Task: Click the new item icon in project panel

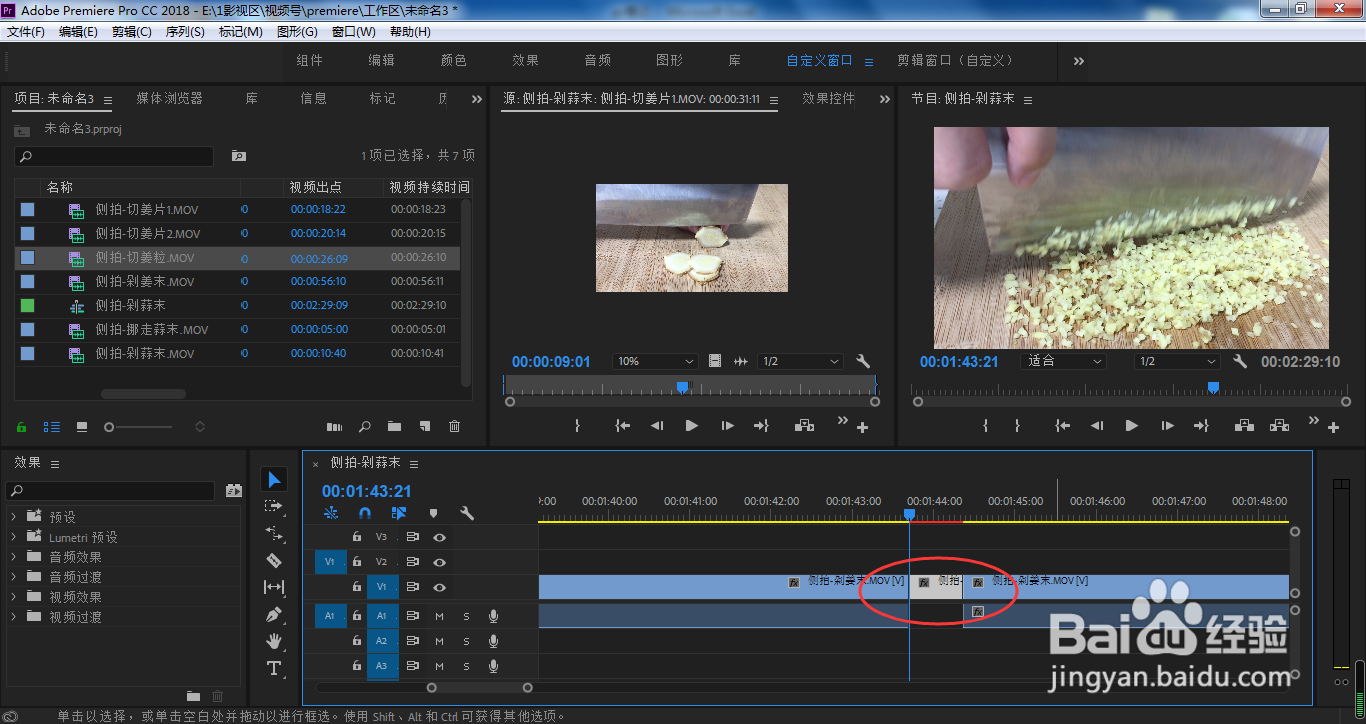Action: pyautogui.click(x=425, y=426)
